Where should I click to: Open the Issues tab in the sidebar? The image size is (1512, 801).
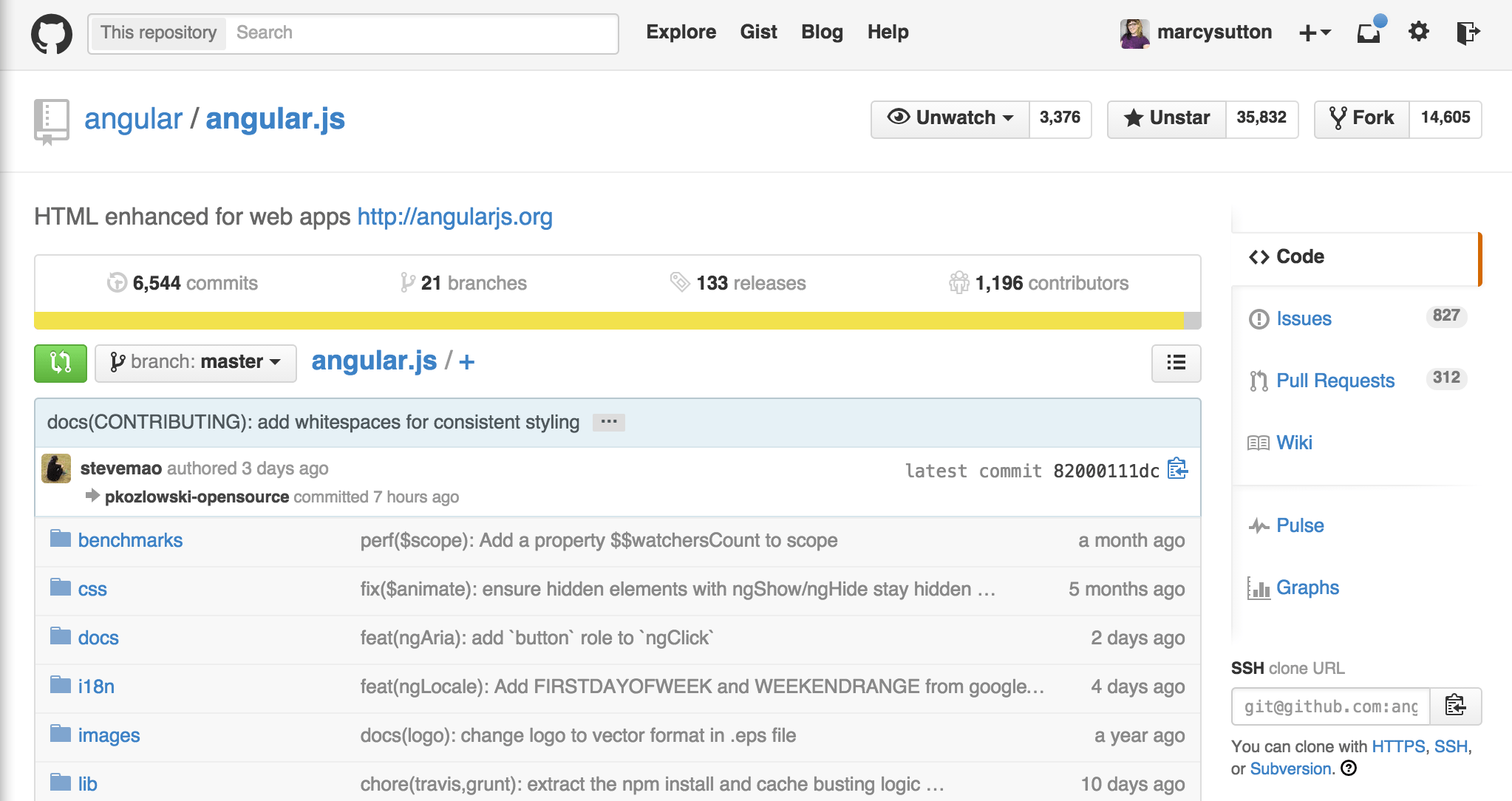1304,318
